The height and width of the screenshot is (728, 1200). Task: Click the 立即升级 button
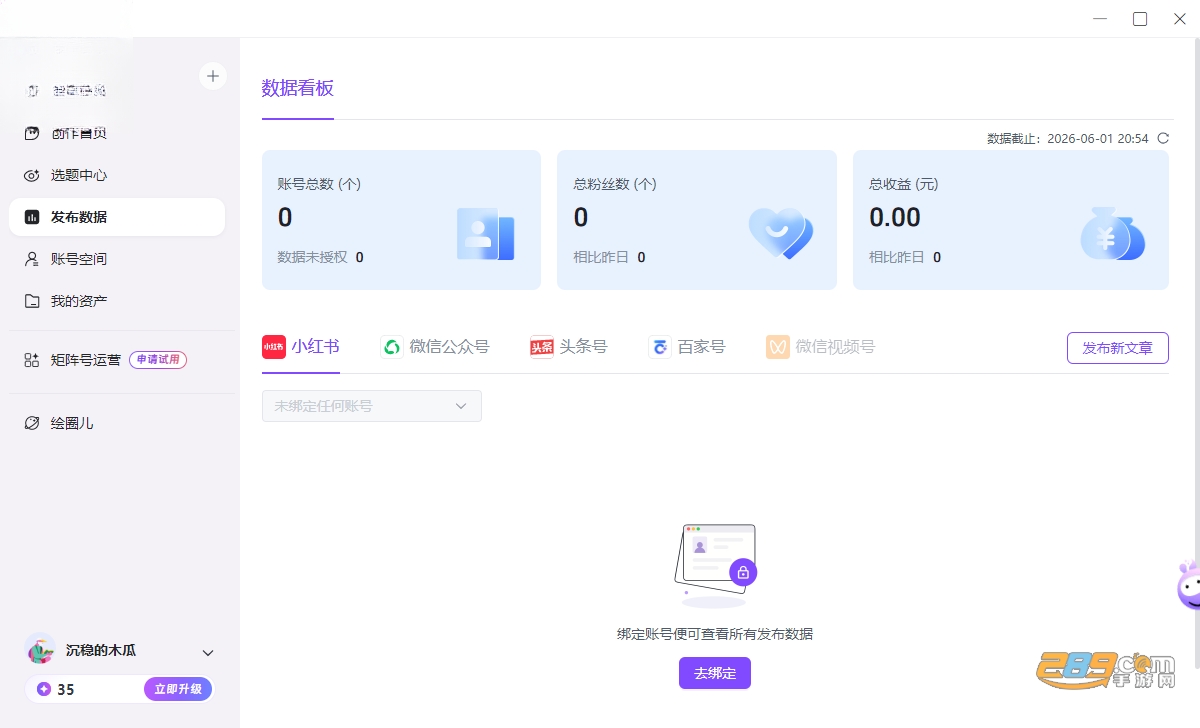click(178, 689)
